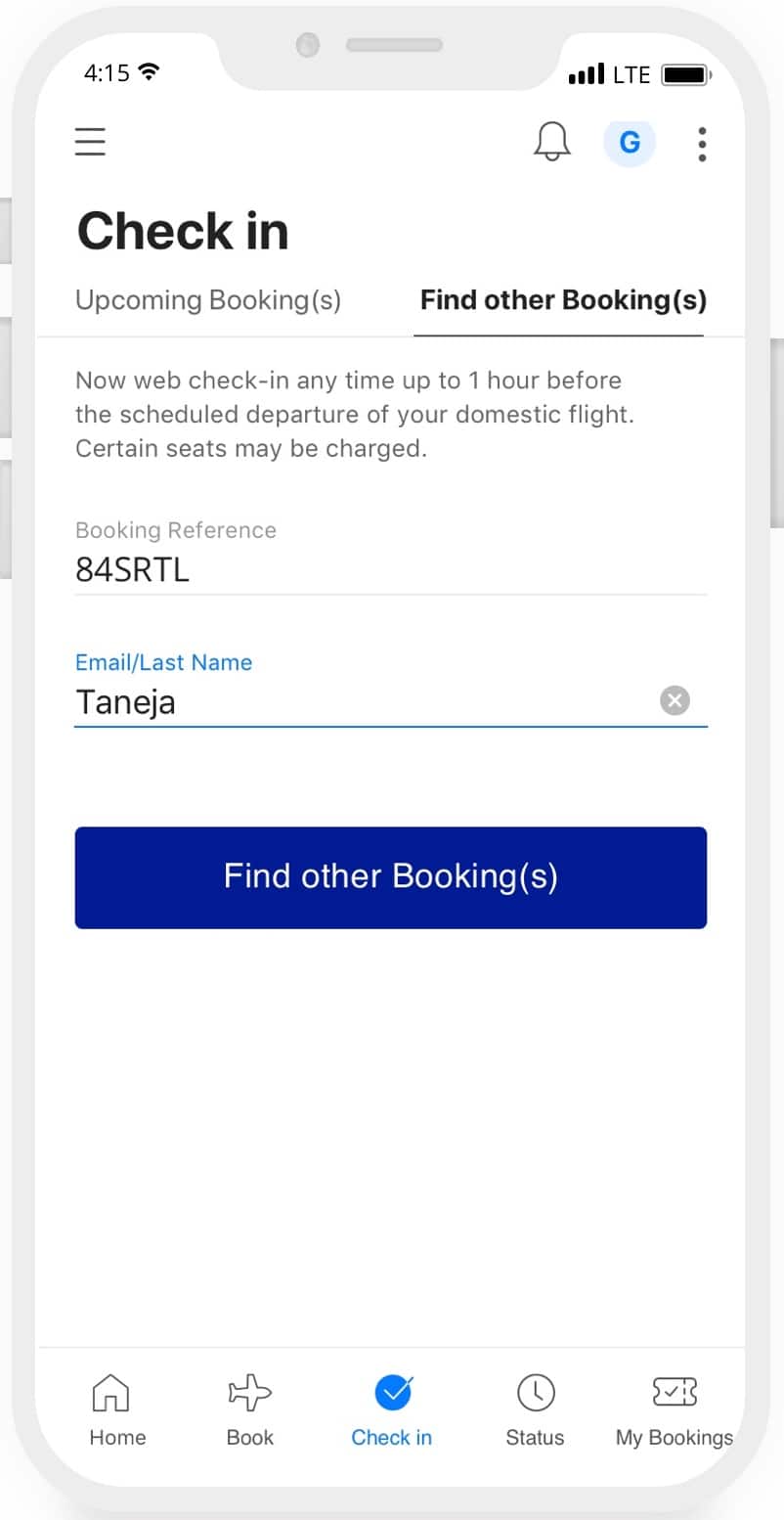Open the Book airplane icon
Viewport: 784px width, 1520px height.
point(249,1392)
